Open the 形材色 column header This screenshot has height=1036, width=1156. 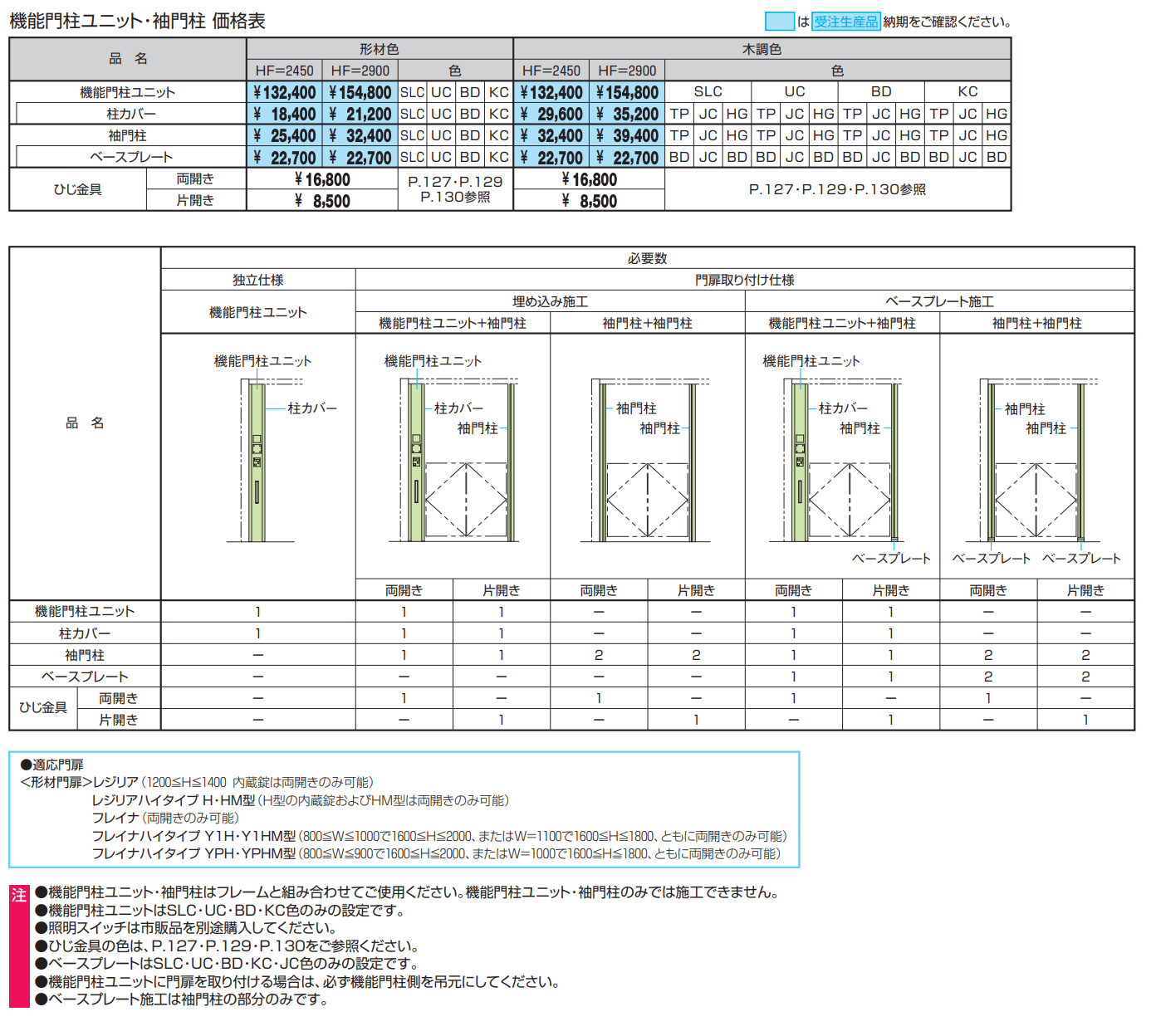coord(378,49)
